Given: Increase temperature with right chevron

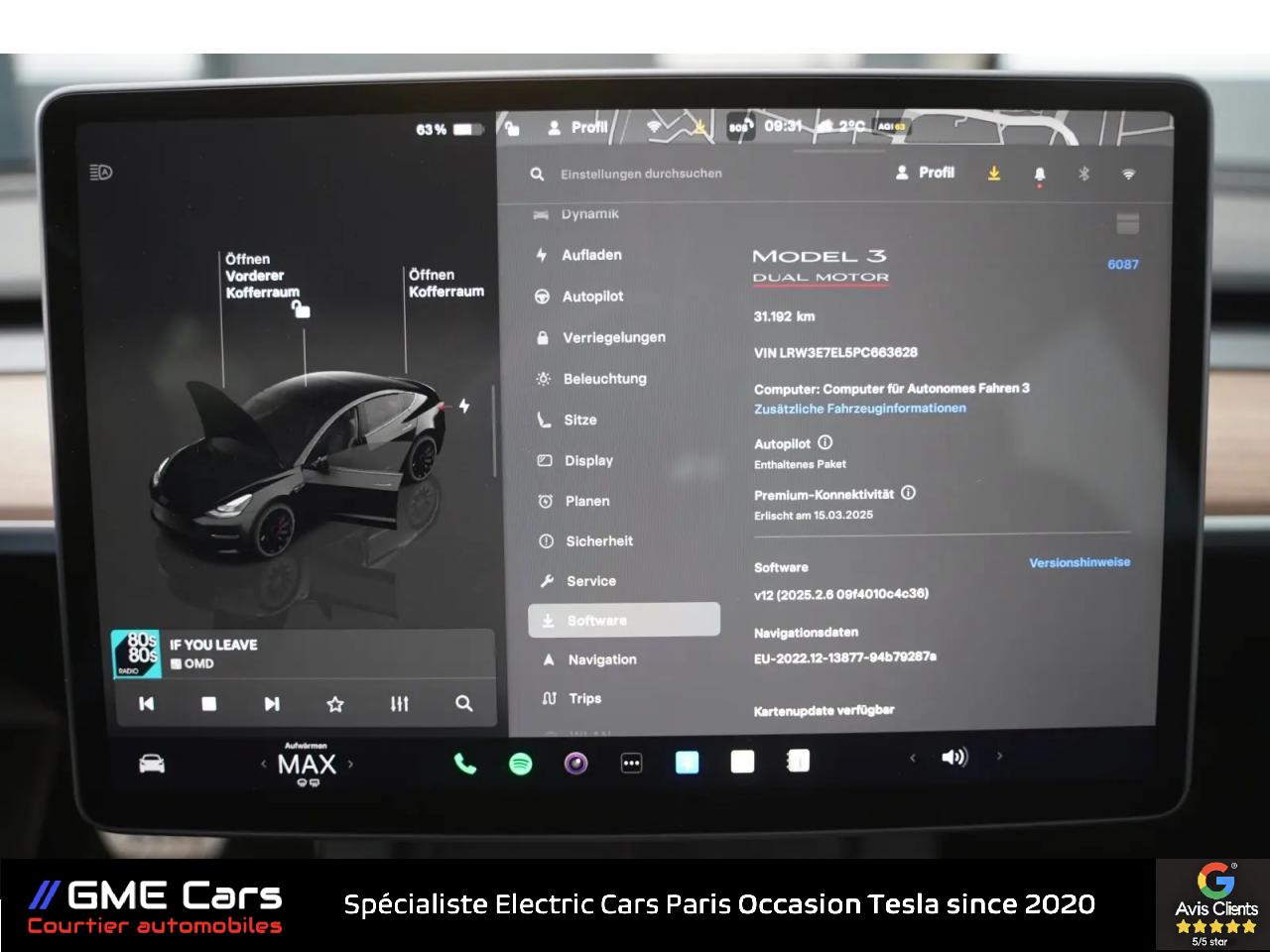Looking at the screenshot, I should (350, 764).
